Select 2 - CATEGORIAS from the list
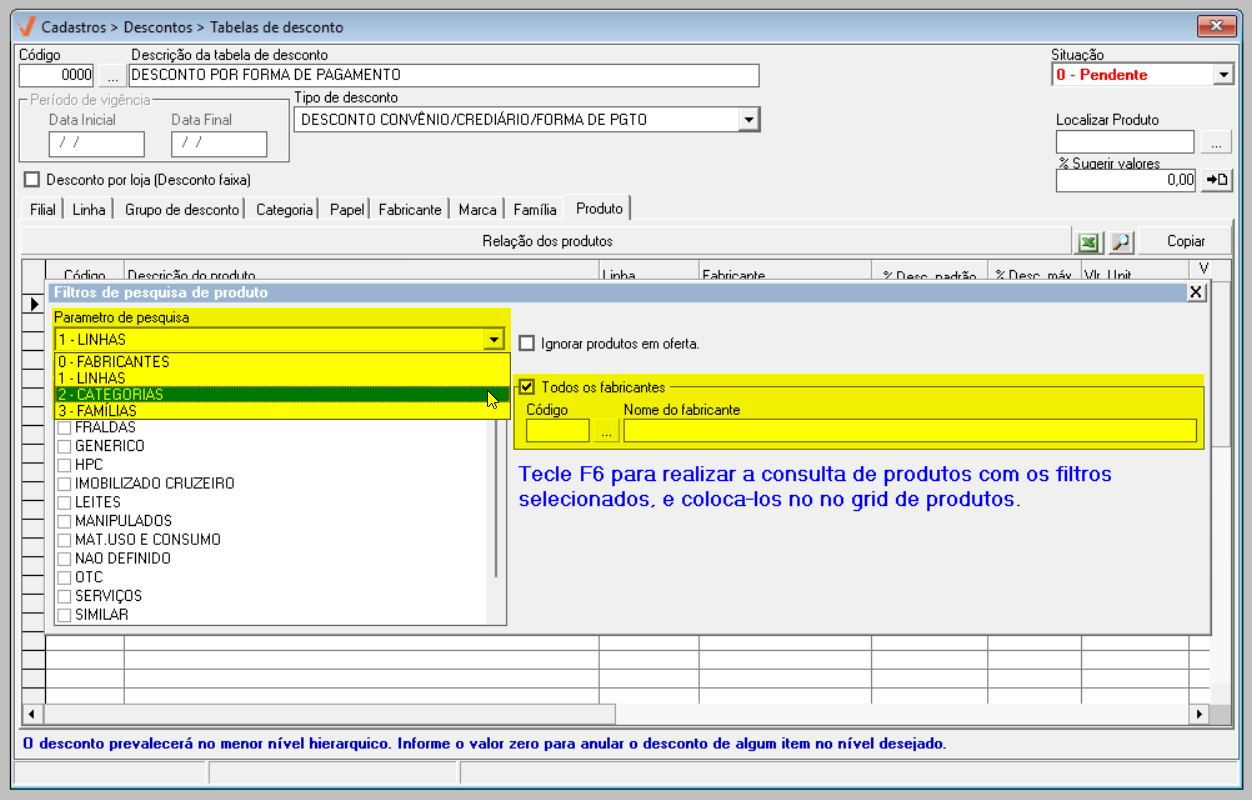The height and width of the screenshot is (800, 1252). [270, 395]
